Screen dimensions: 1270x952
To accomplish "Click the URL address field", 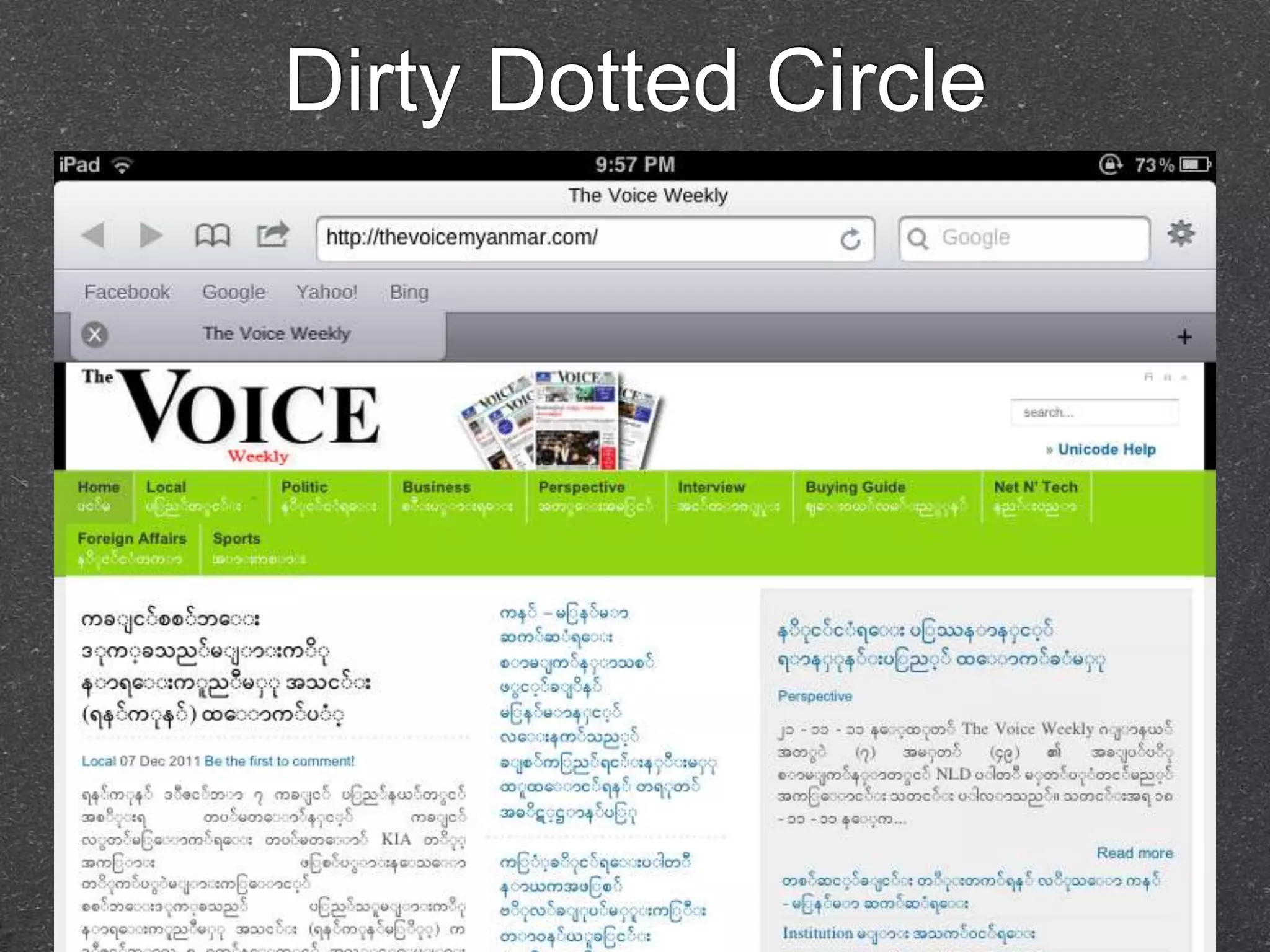I will point(595,239).
